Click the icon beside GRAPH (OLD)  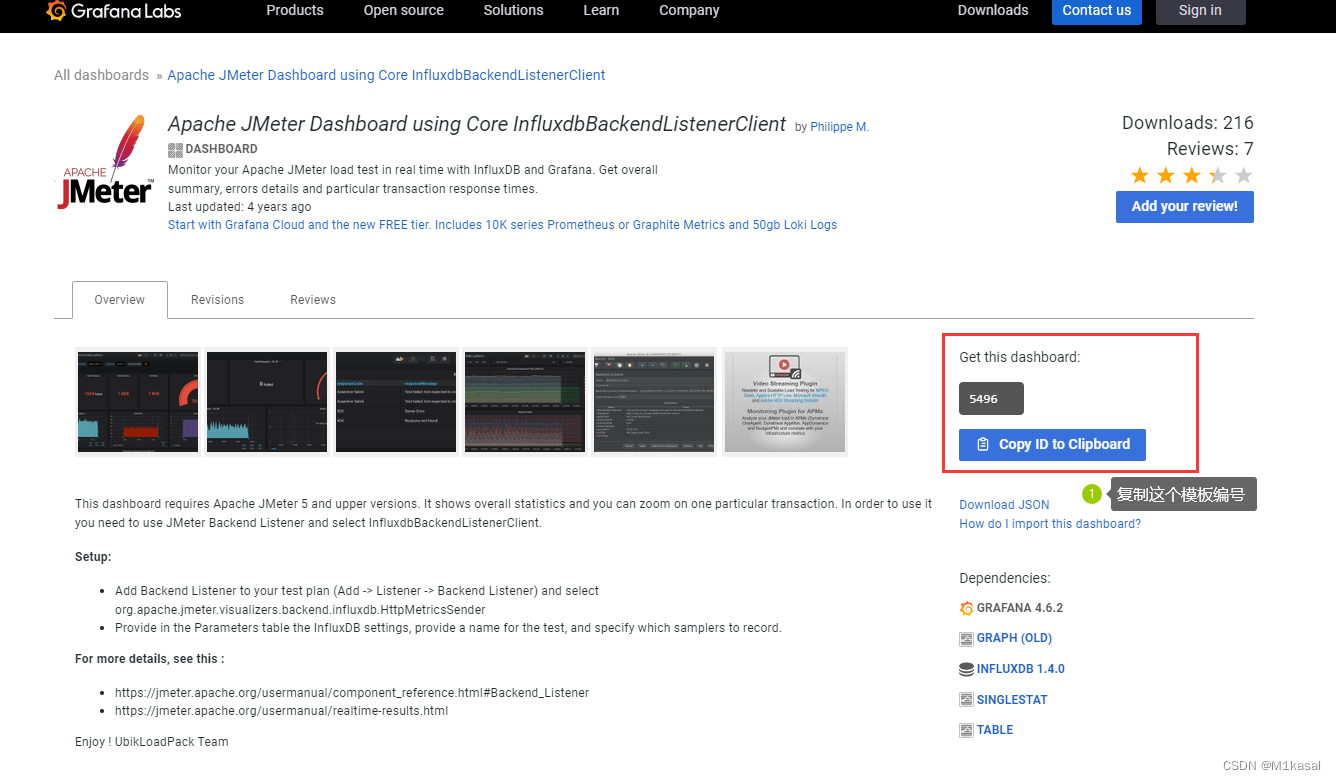[966, 639]
